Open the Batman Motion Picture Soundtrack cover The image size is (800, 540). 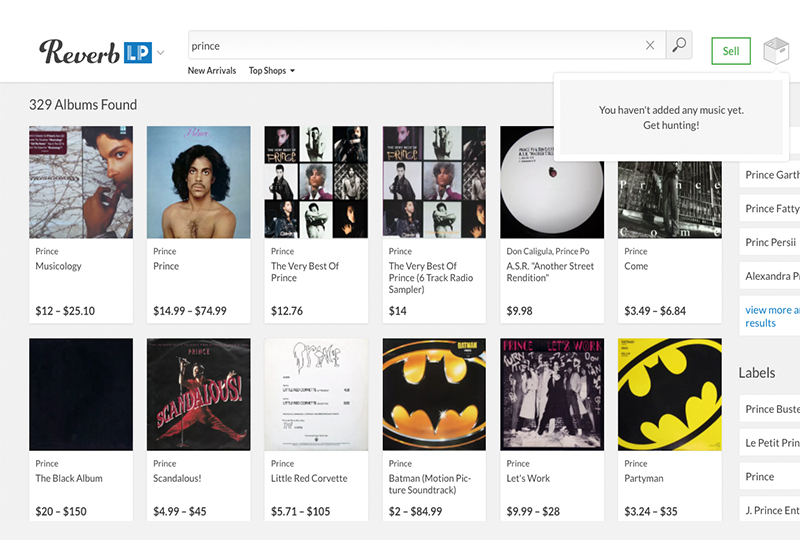coord(434,394)
